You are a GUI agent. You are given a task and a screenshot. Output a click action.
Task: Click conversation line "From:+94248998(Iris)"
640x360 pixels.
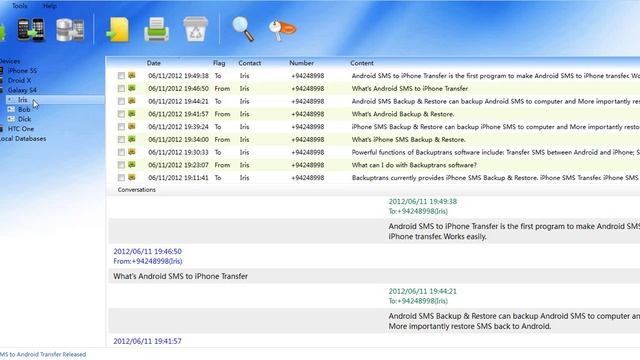point(148,261)
